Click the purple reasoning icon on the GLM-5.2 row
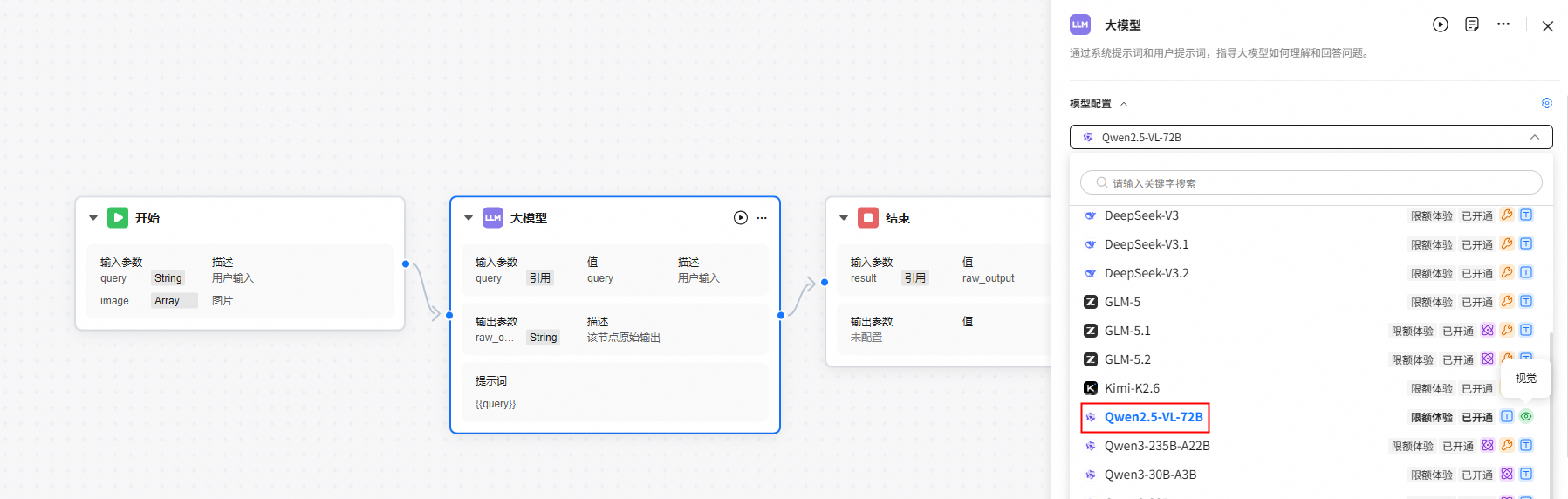1568x499 pixels. tap(1488, 359)
